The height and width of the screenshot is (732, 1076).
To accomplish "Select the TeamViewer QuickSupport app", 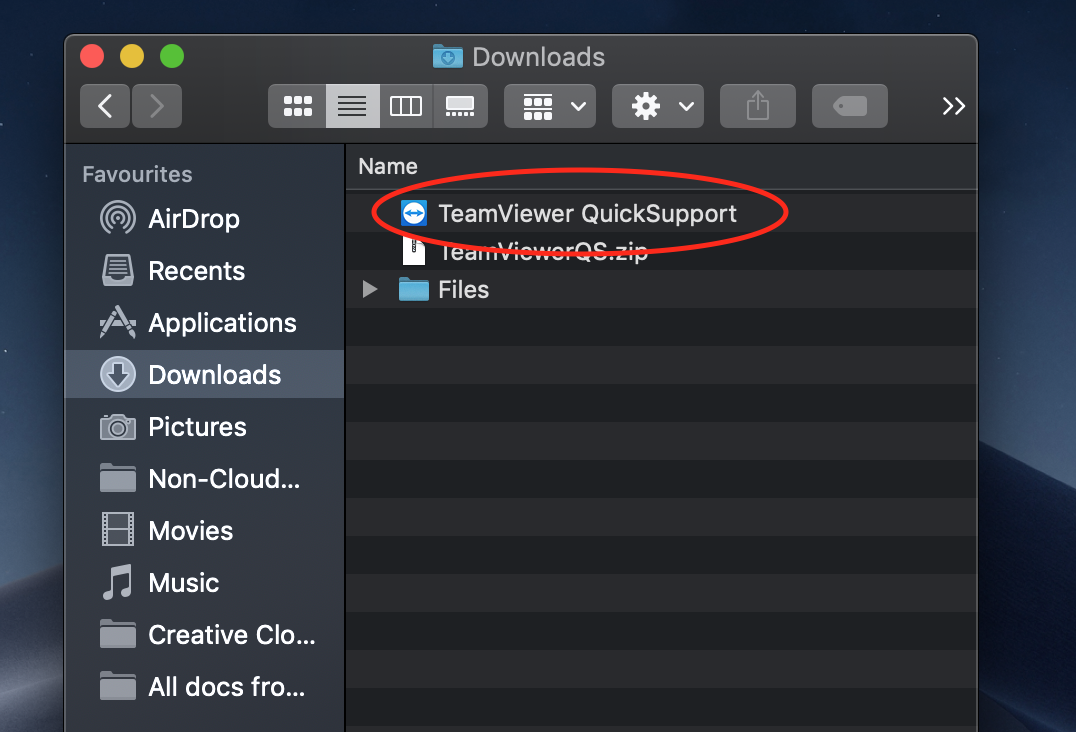I will [587, 213].
